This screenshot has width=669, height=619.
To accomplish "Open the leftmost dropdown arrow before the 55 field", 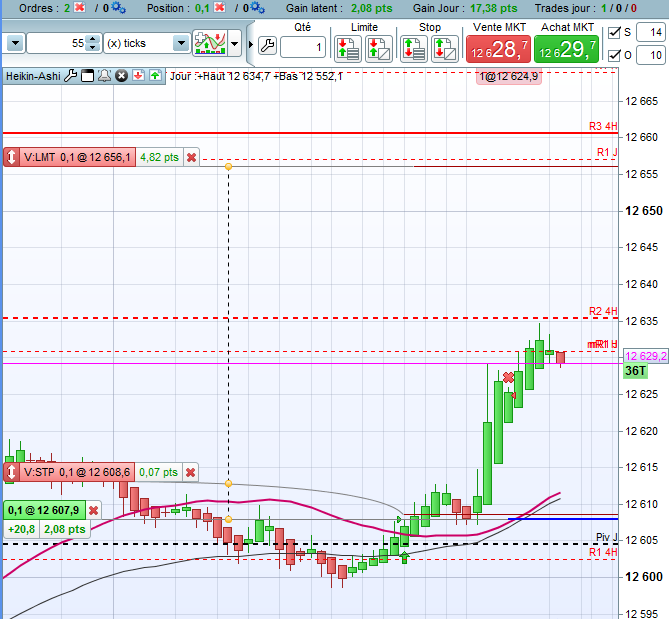I will [15, 43].
